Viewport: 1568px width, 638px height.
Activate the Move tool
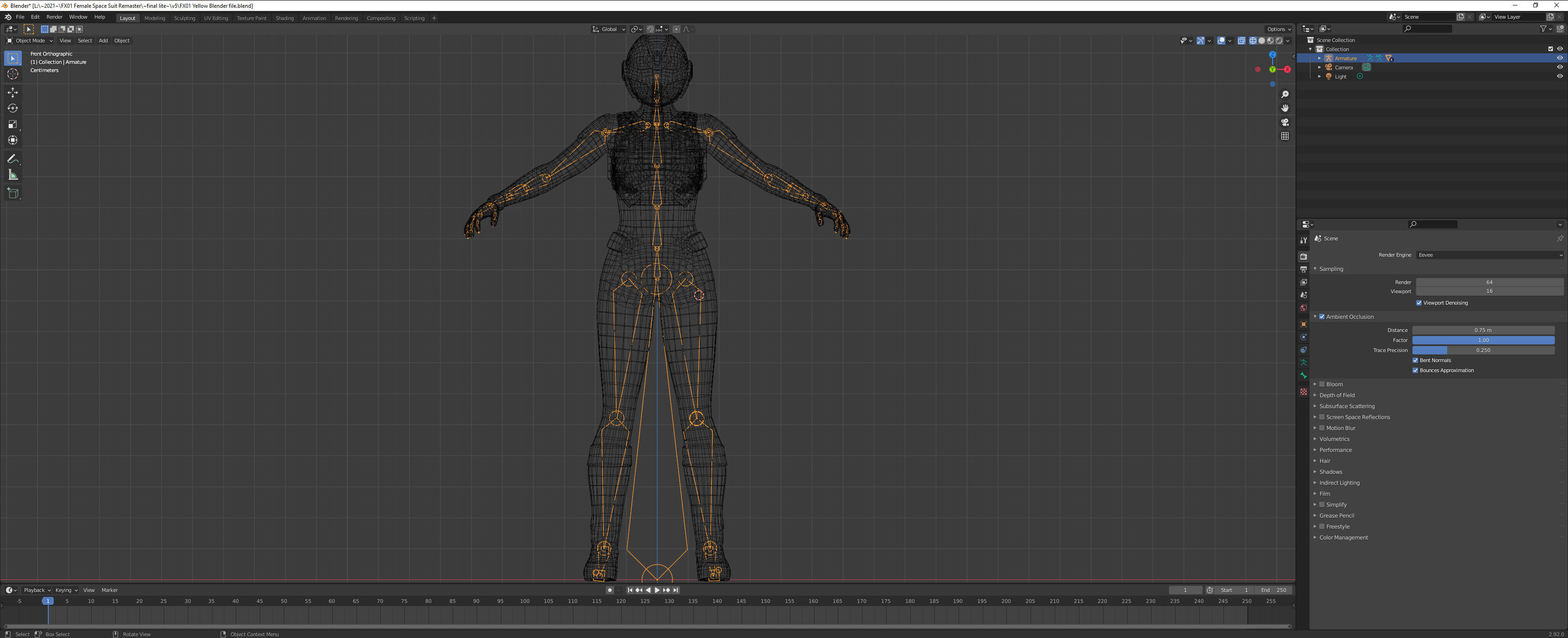point(13,93)
